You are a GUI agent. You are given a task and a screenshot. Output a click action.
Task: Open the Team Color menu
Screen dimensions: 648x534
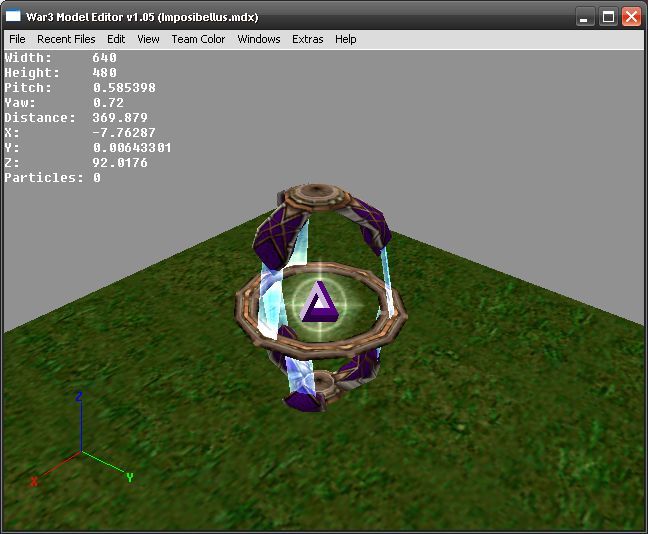click(198, 39)
